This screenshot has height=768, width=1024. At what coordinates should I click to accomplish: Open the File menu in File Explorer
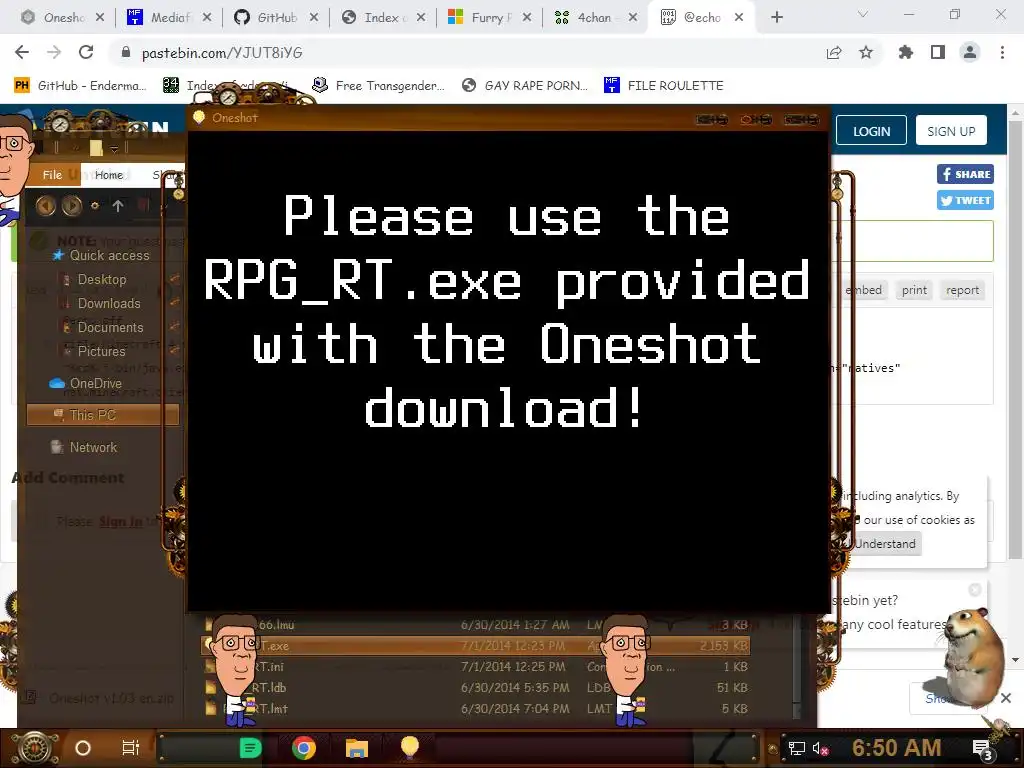tap(52, 174)
